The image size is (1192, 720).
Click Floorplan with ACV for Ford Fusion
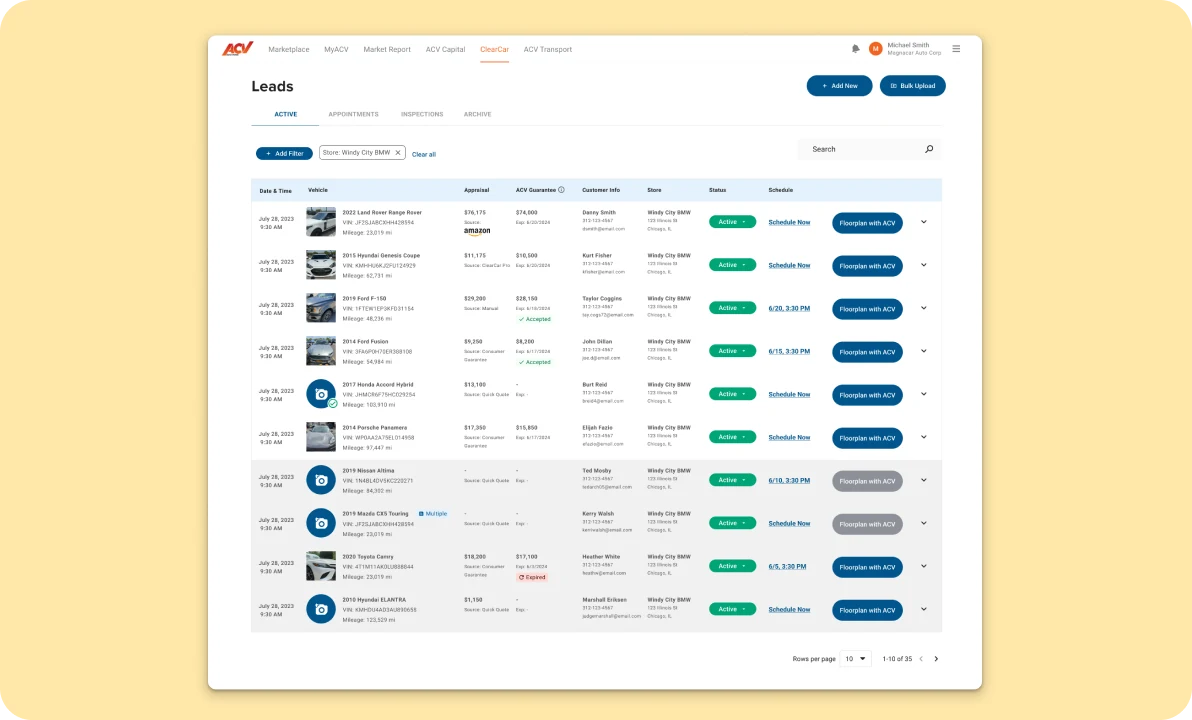coord(867,352)
